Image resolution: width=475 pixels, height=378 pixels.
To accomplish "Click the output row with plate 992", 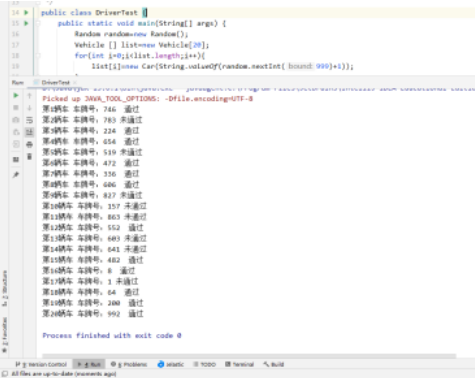I will (x=93, y=314).
